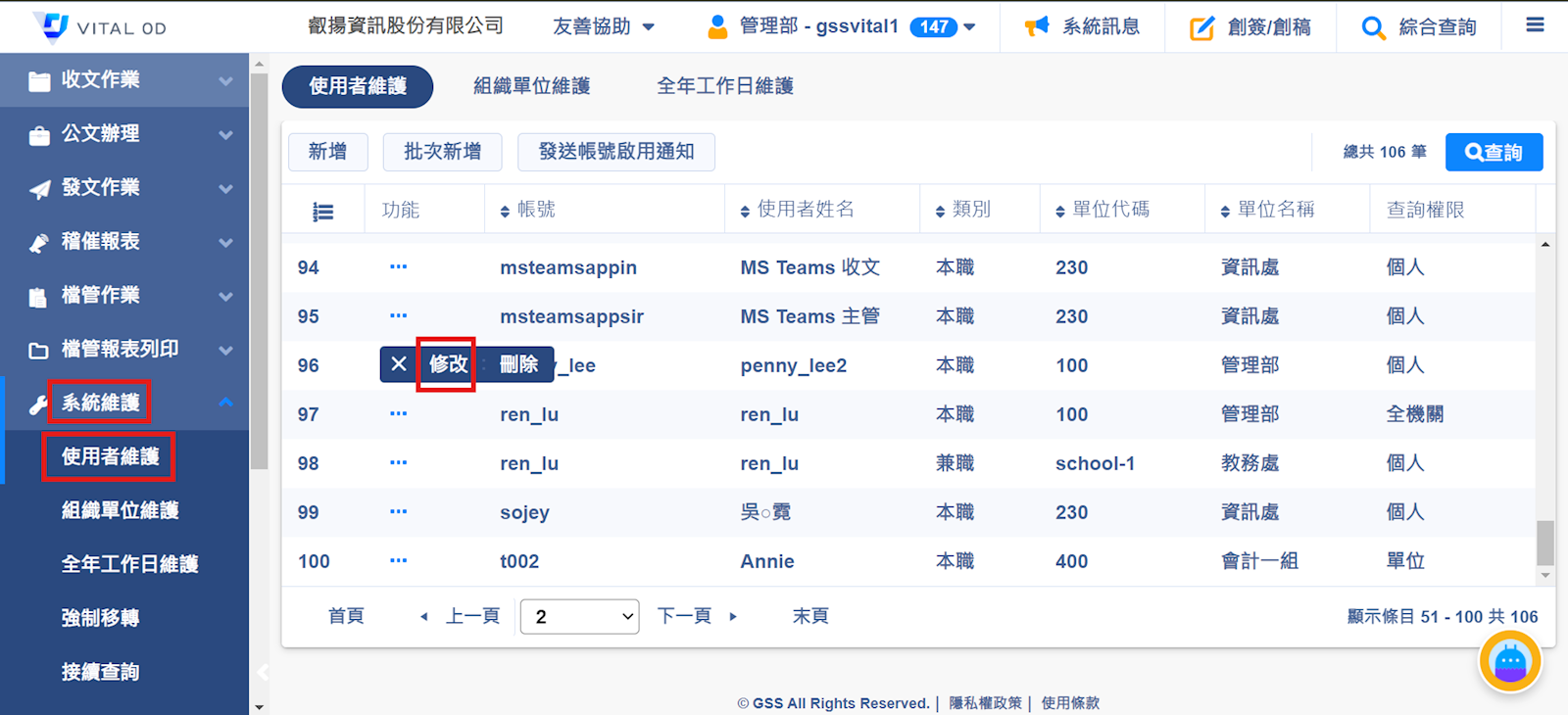Go to 末頁 last page
Viewport: 1568px width, 715px height.
(x=810, y=616)
